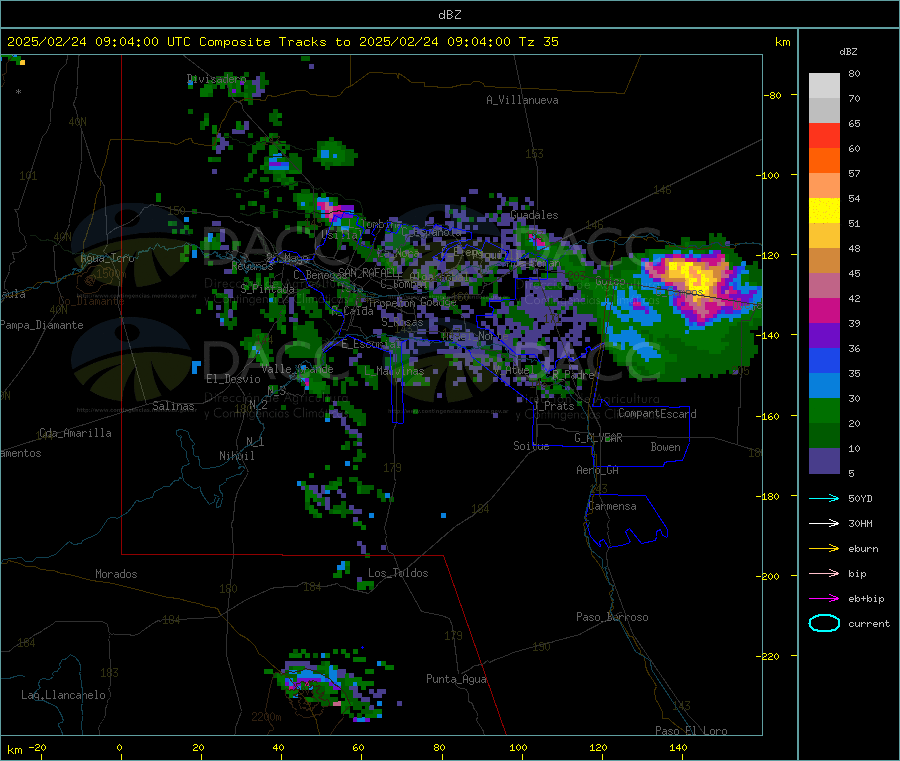900x761 pixels.
Task: Click the Agua_Toro map label
Action: [107, 258]
